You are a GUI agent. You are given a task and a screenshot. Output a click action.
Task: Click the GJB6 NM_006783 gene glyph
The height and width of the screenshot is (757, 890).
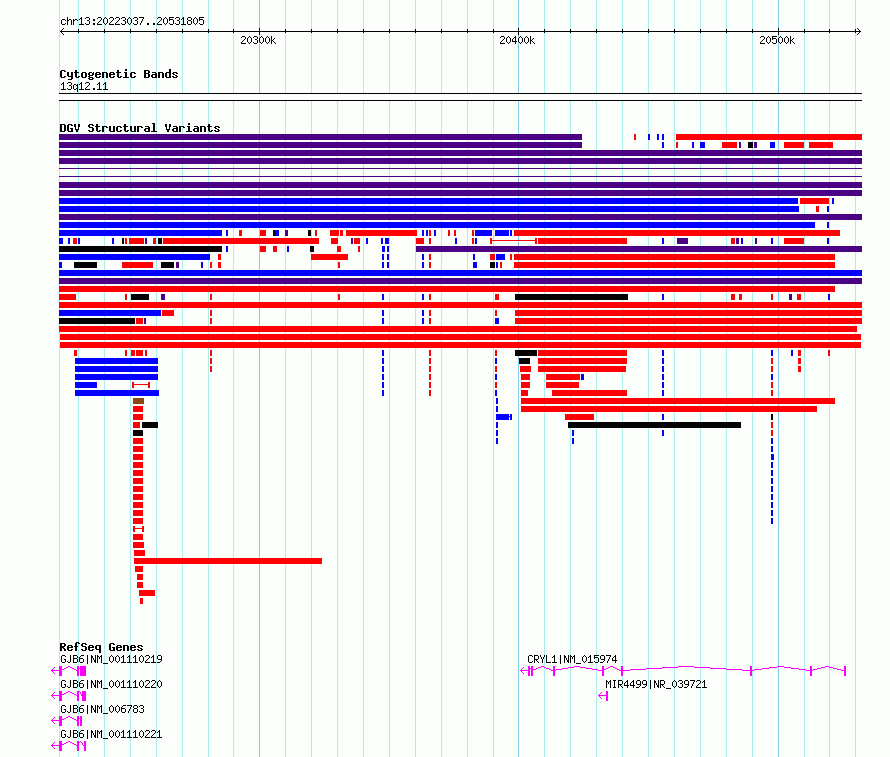click(x=67, y=721)
